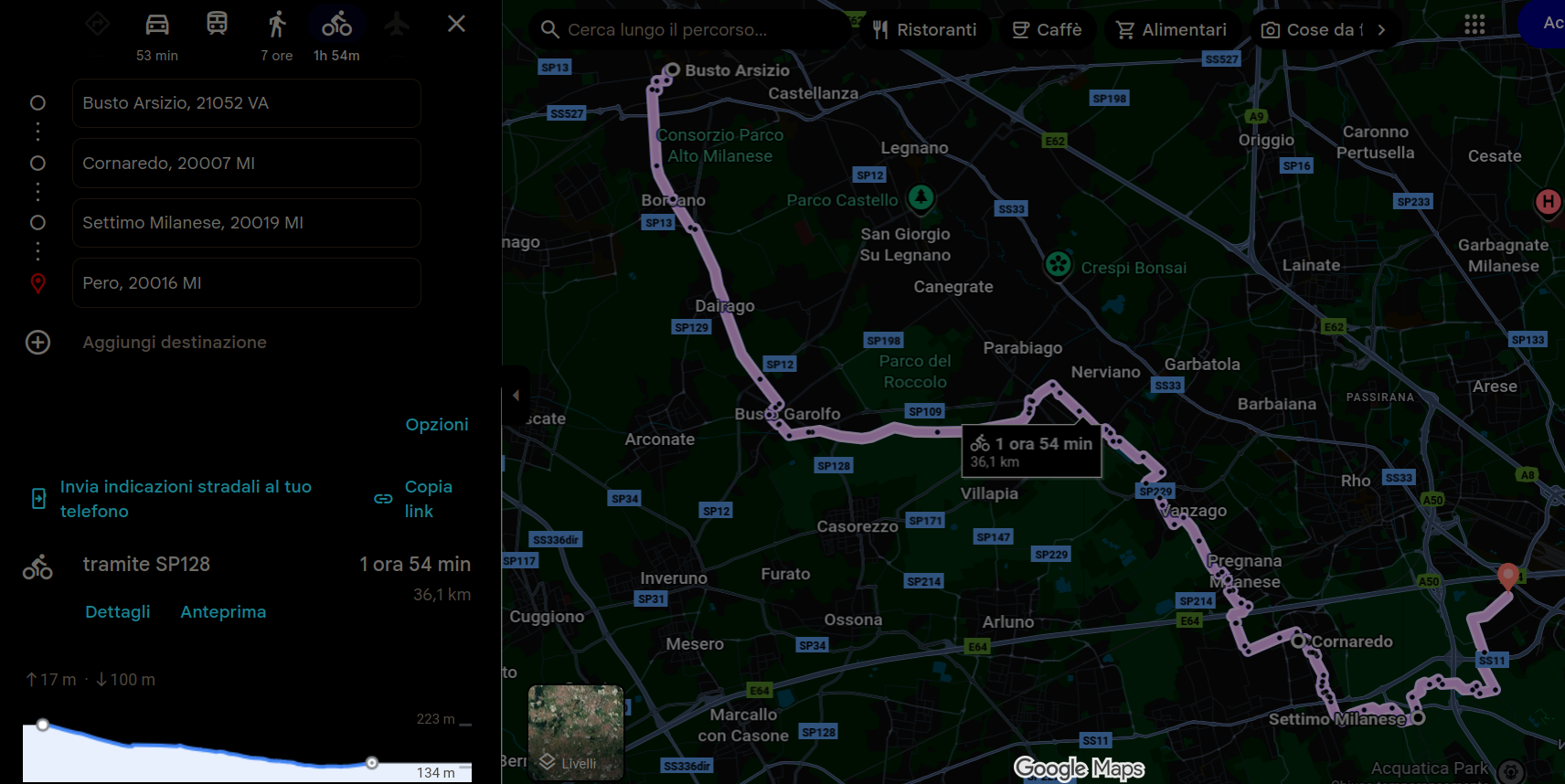Filter by Caffè along the route
The height and width of the screenshot is (784, 1565).
click(1047, 30)
